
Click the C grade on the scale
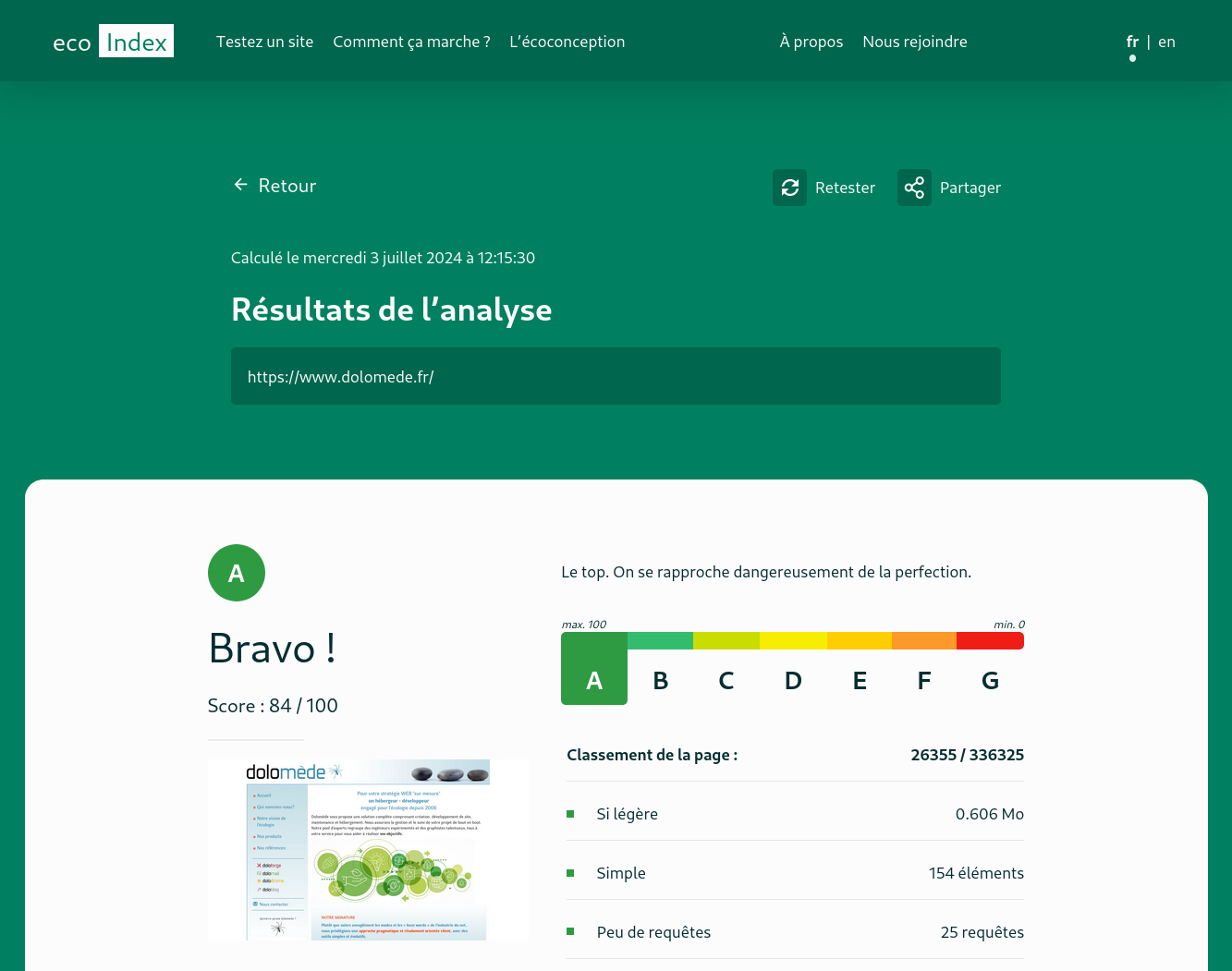[x=726, y=681]
